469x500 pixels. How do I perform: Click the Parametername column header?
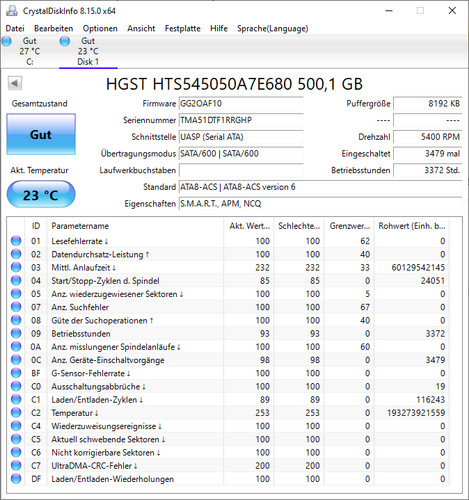[135, 226]
